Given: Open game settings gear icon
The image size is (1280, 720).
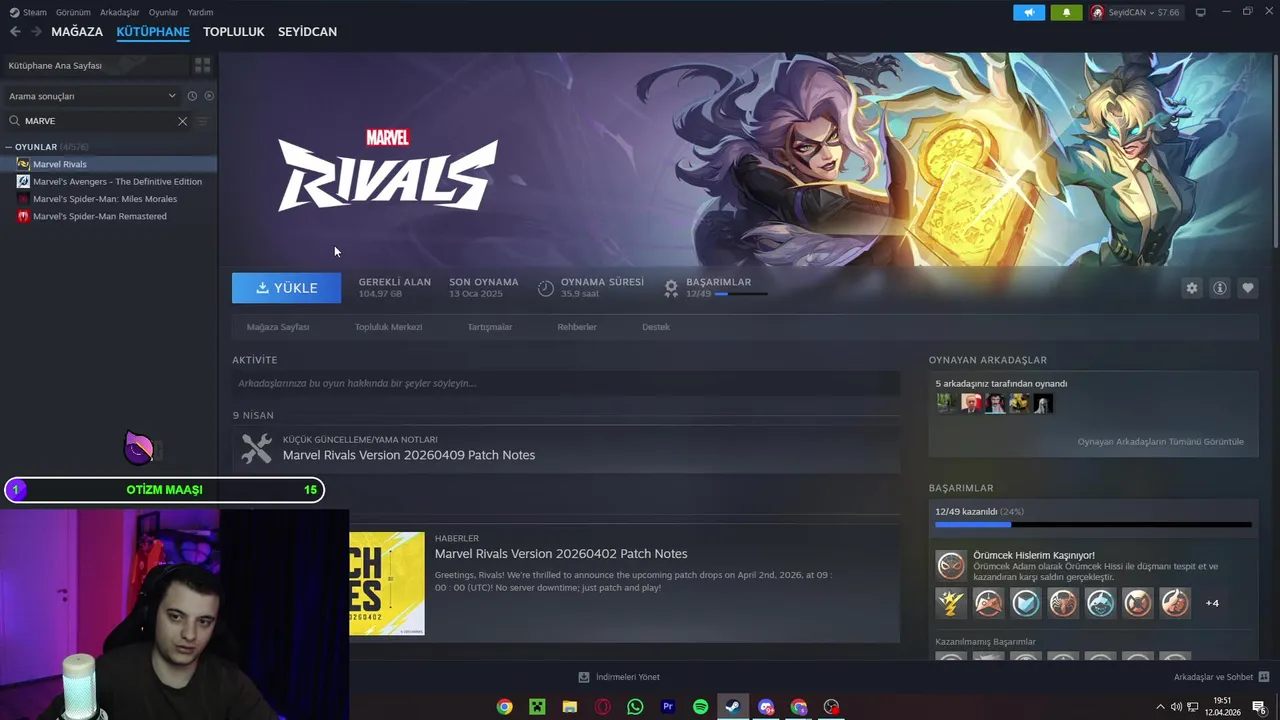Looking at the screenshot, I should (x=1191, y=288).
